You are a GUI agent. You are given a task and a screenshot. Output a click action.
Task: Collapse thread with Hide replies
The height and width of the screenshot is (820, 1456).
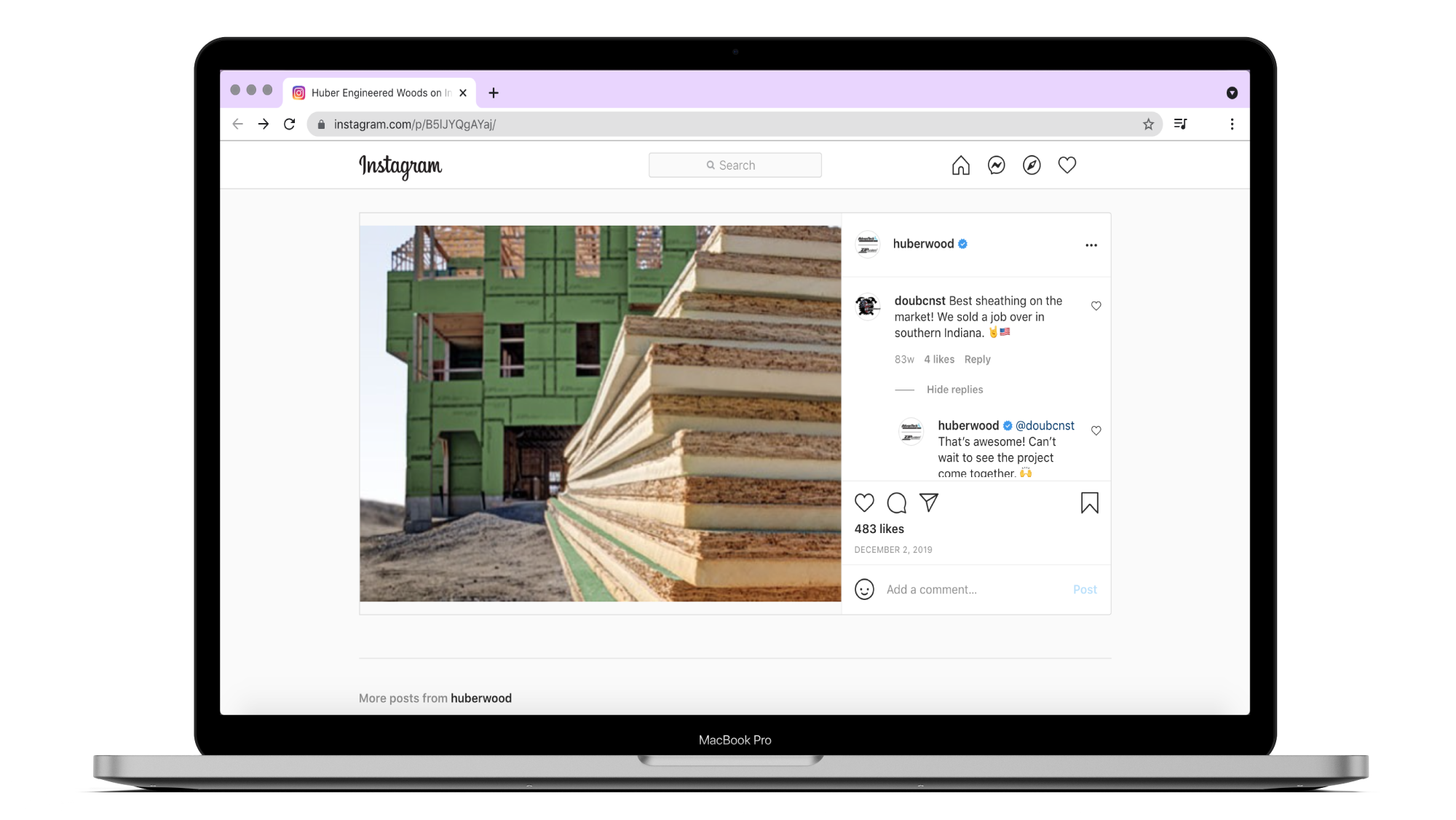[x=954, y=390]
